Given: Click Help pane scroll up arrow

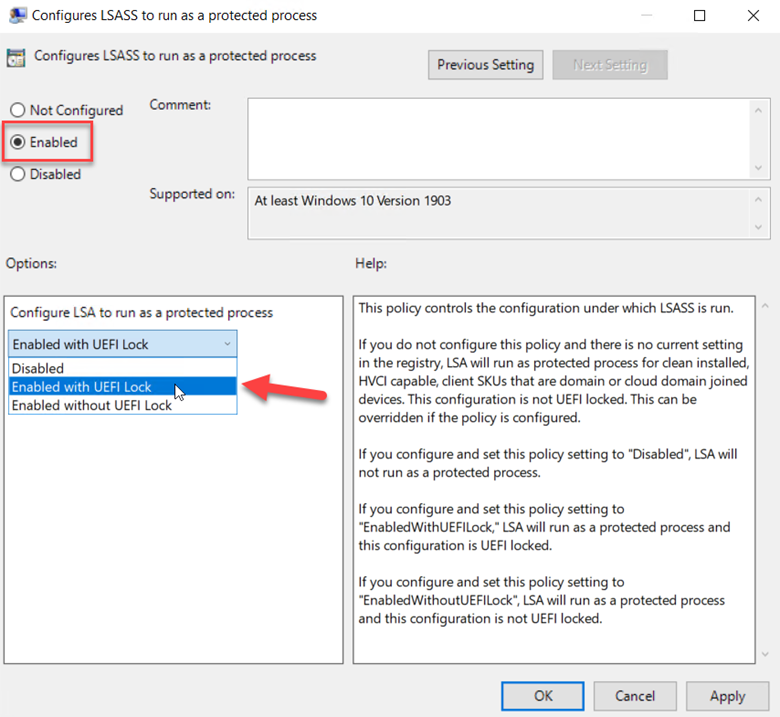Looking at the screenshot, I should pyautogui.click(x=765, y=306).
